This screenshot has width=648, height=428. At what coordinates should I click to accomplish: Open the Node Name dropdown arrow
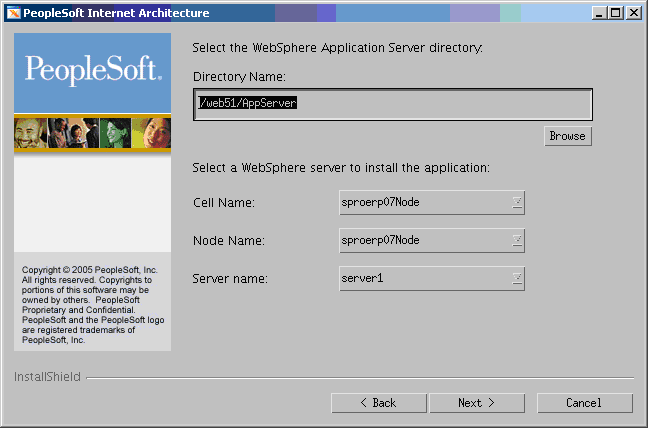click(517, 240)
